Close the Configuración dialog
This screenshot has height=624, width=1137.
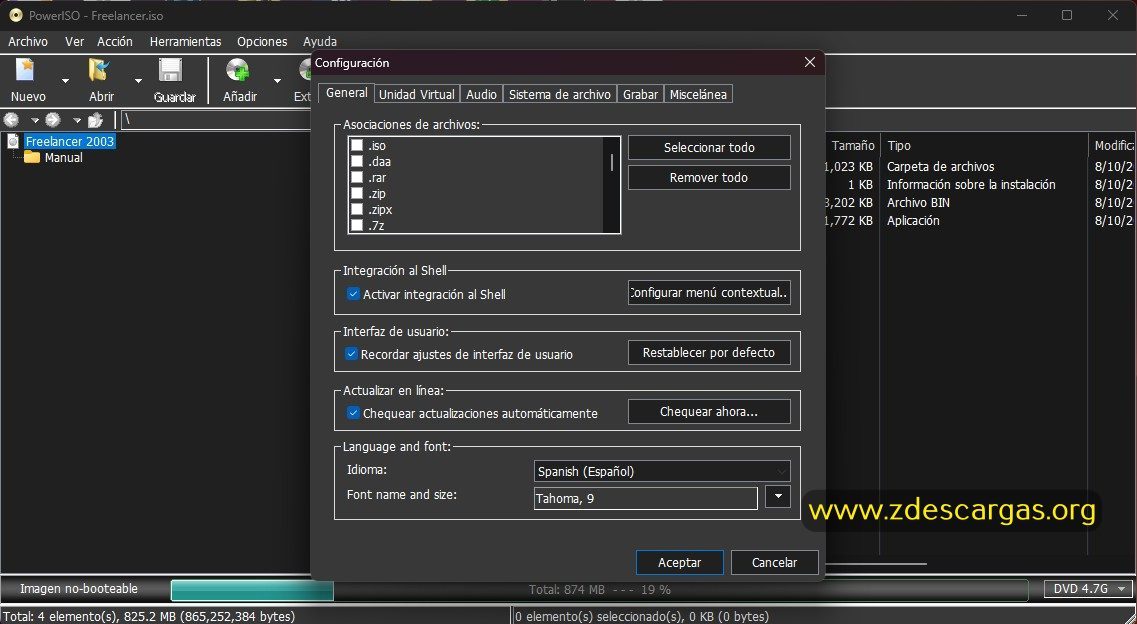(810, 62)
